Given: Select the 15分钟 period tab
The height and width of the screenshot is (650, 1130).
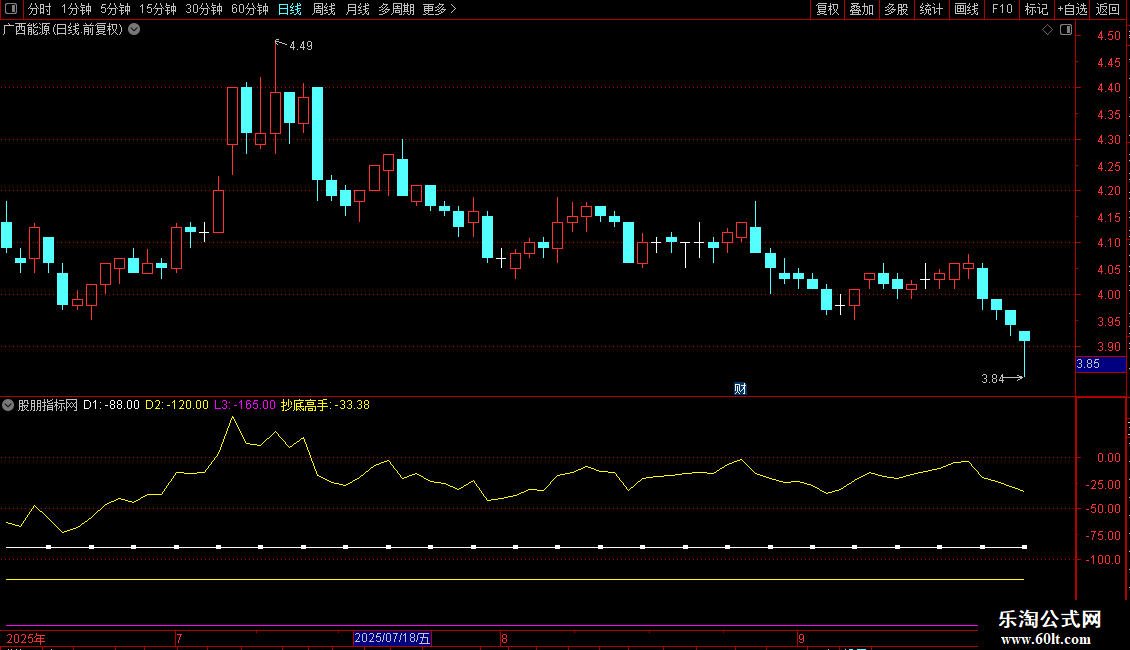Looking at the screenshot, I should (158, 9).
